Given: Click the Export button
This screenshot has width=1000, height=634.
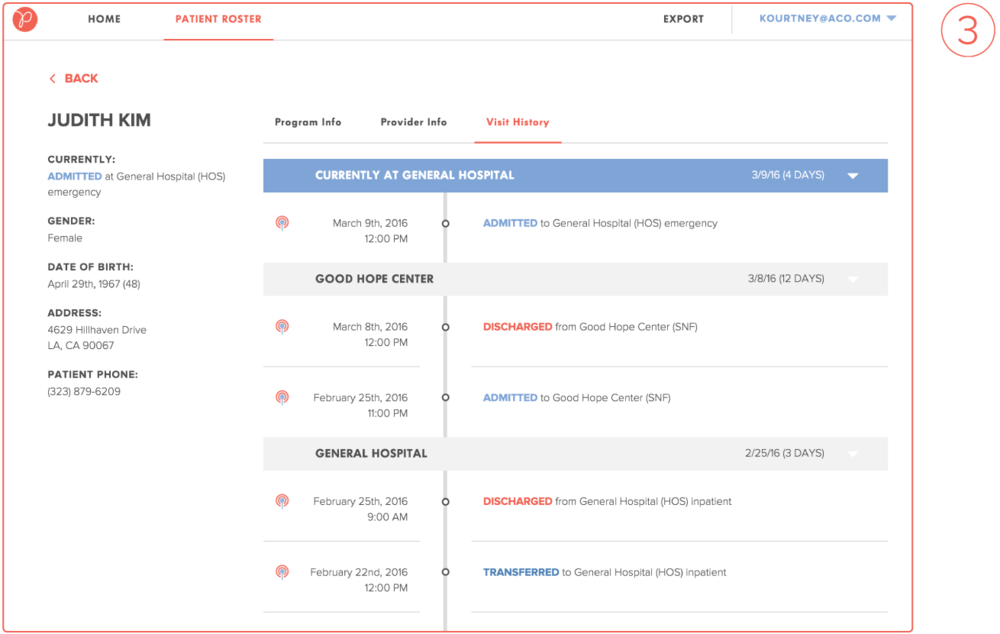Looking at the screenshot, I should [683, 19].
